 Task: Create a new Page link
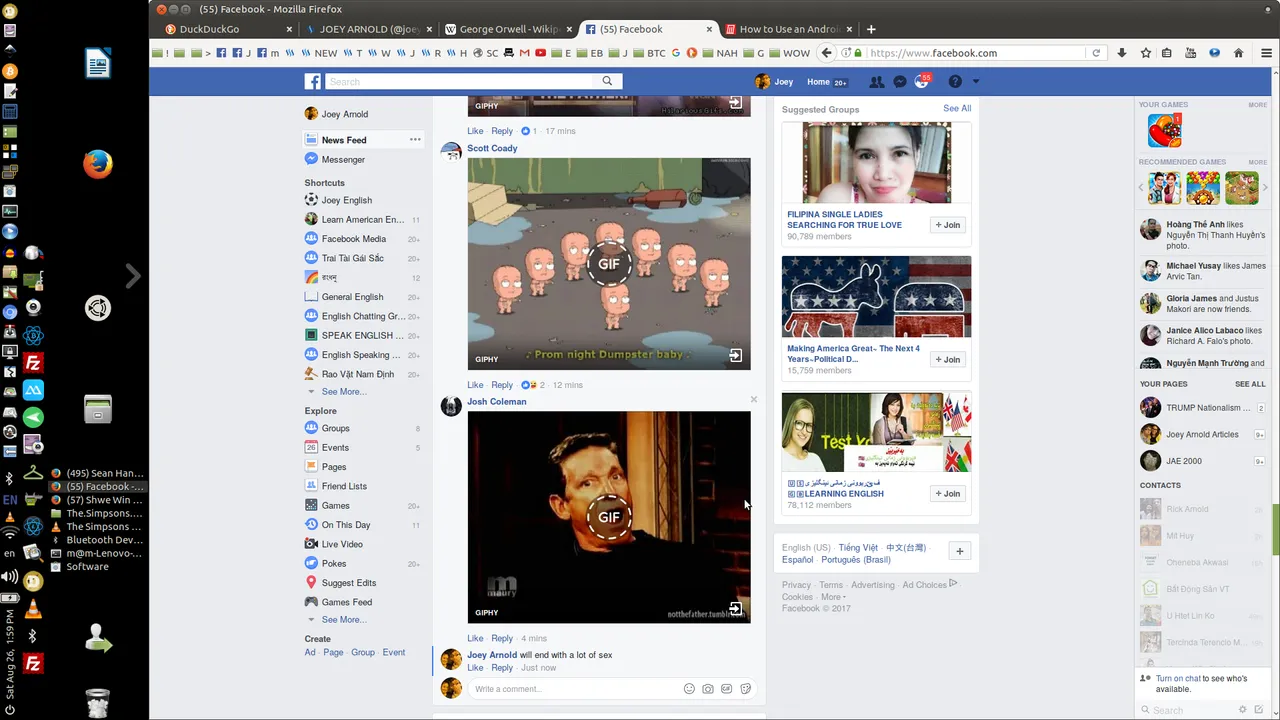click(x=333, y=652)
